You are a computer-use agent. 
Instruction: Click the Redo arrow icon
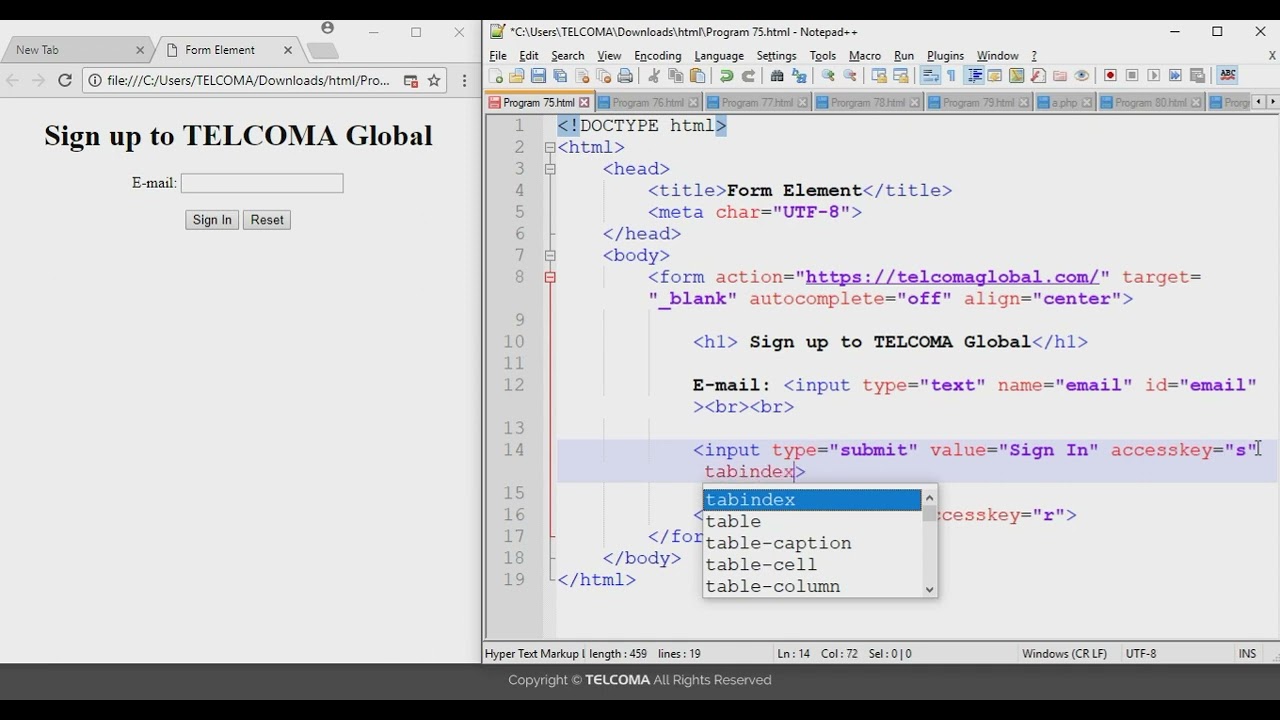748,76
